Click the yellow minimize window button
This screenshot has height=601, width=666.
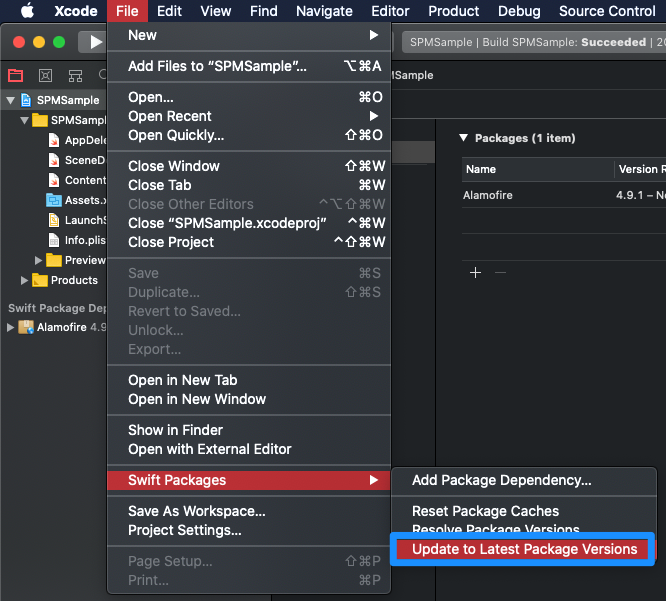click(x=39, y=42)
